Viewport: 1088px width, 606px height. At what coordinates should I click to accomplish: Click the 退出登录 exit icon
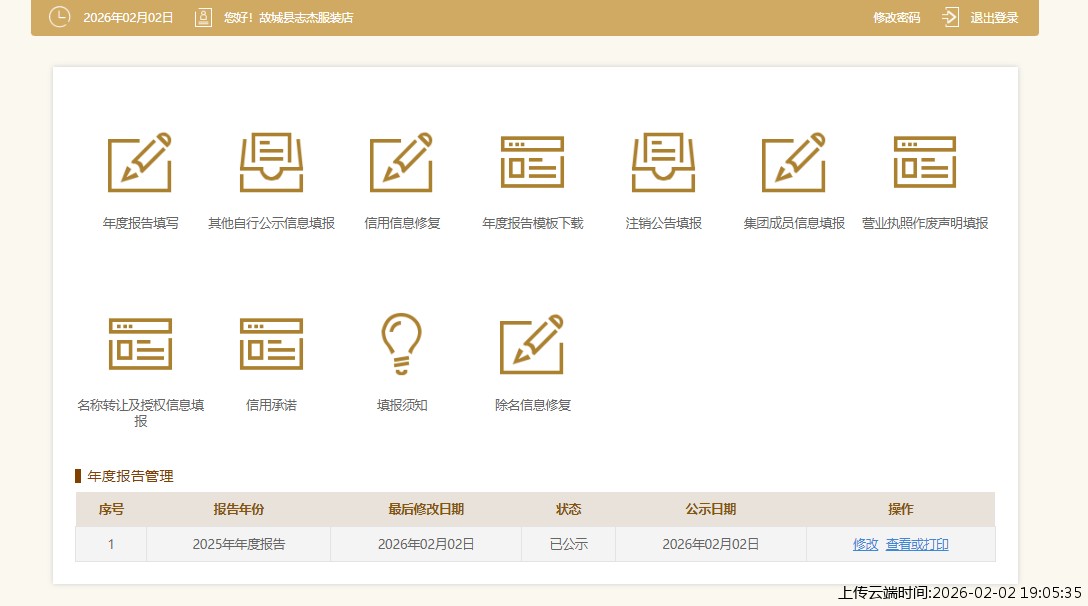(950, 17)
